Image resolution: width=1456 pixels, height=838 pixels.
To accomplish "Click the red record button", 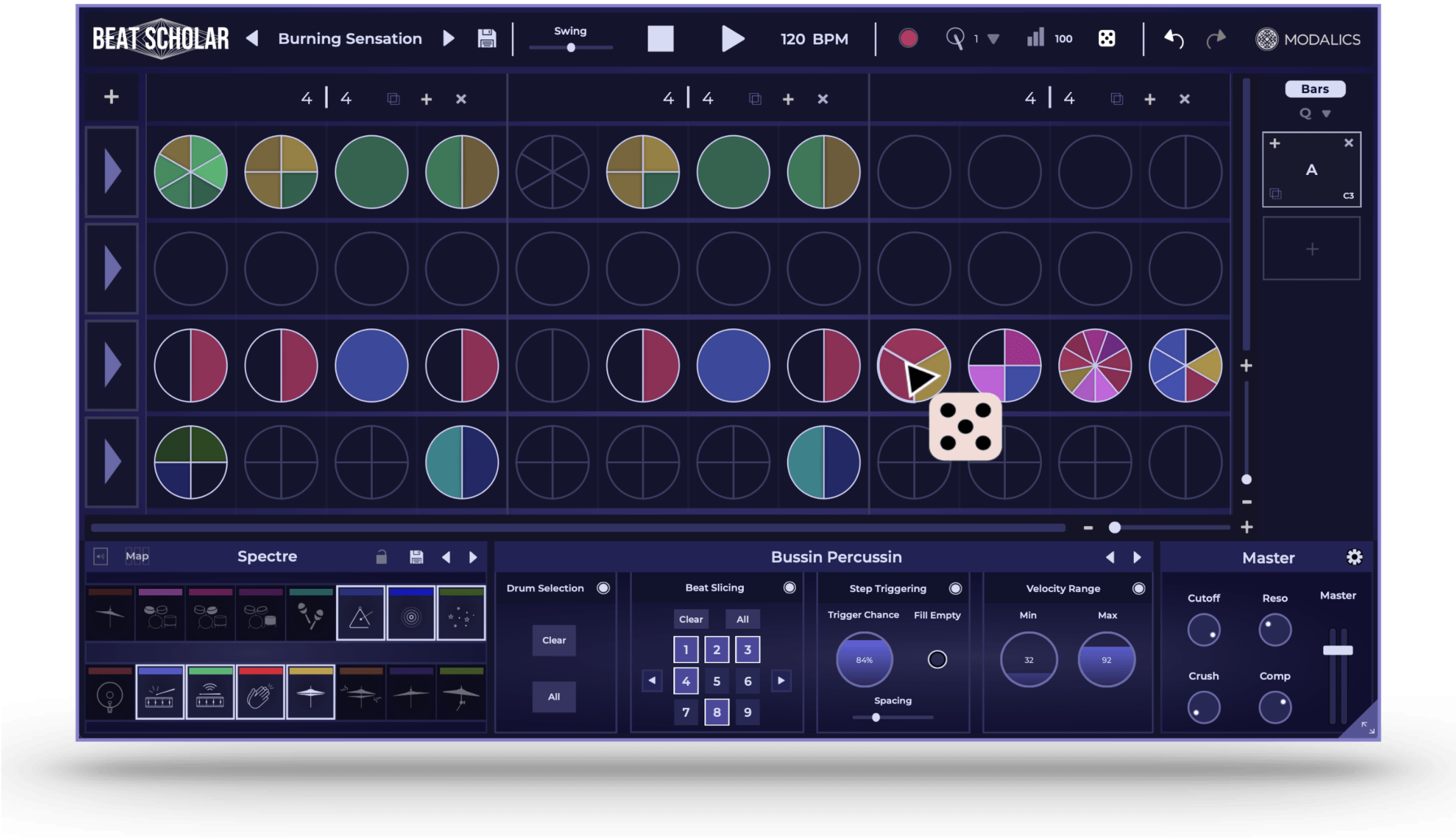I will click(908, 39).
